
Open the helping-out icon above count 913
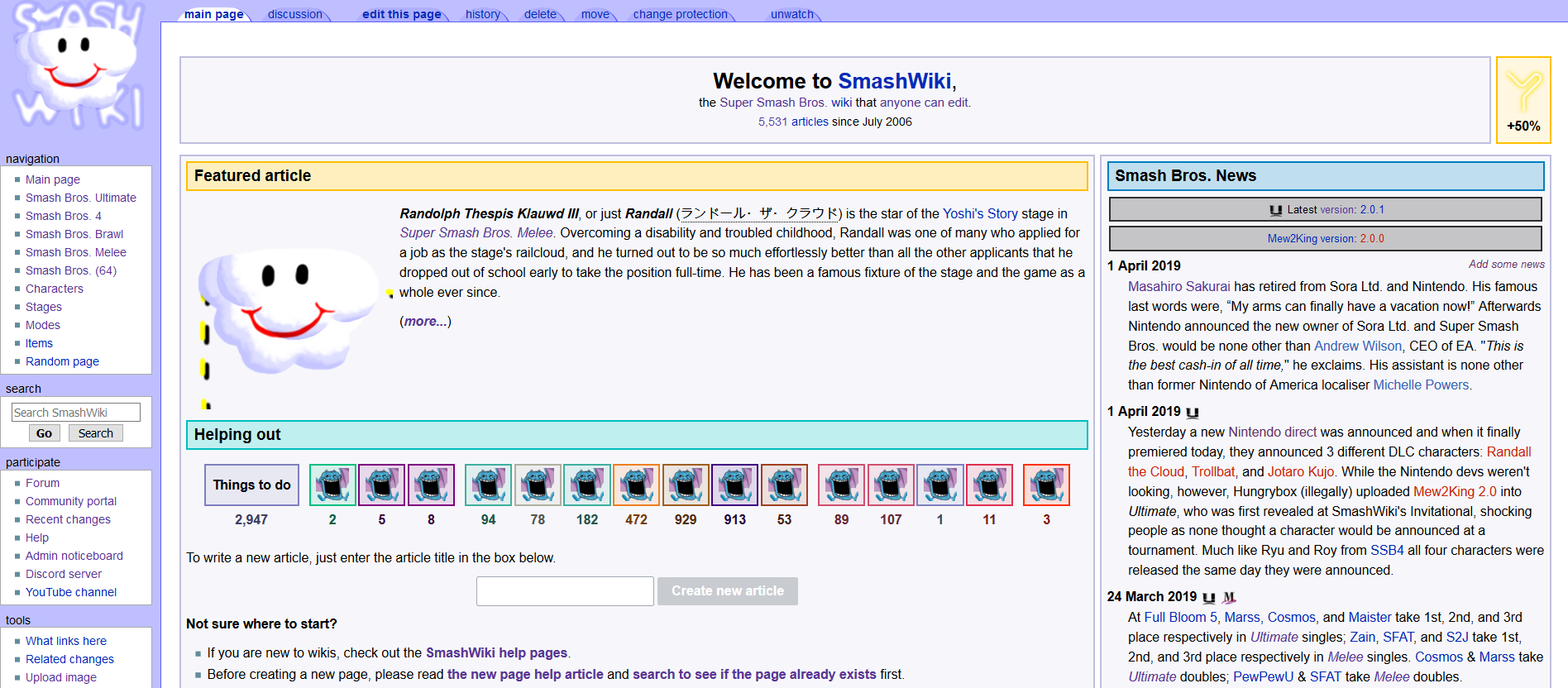point(734,485)
